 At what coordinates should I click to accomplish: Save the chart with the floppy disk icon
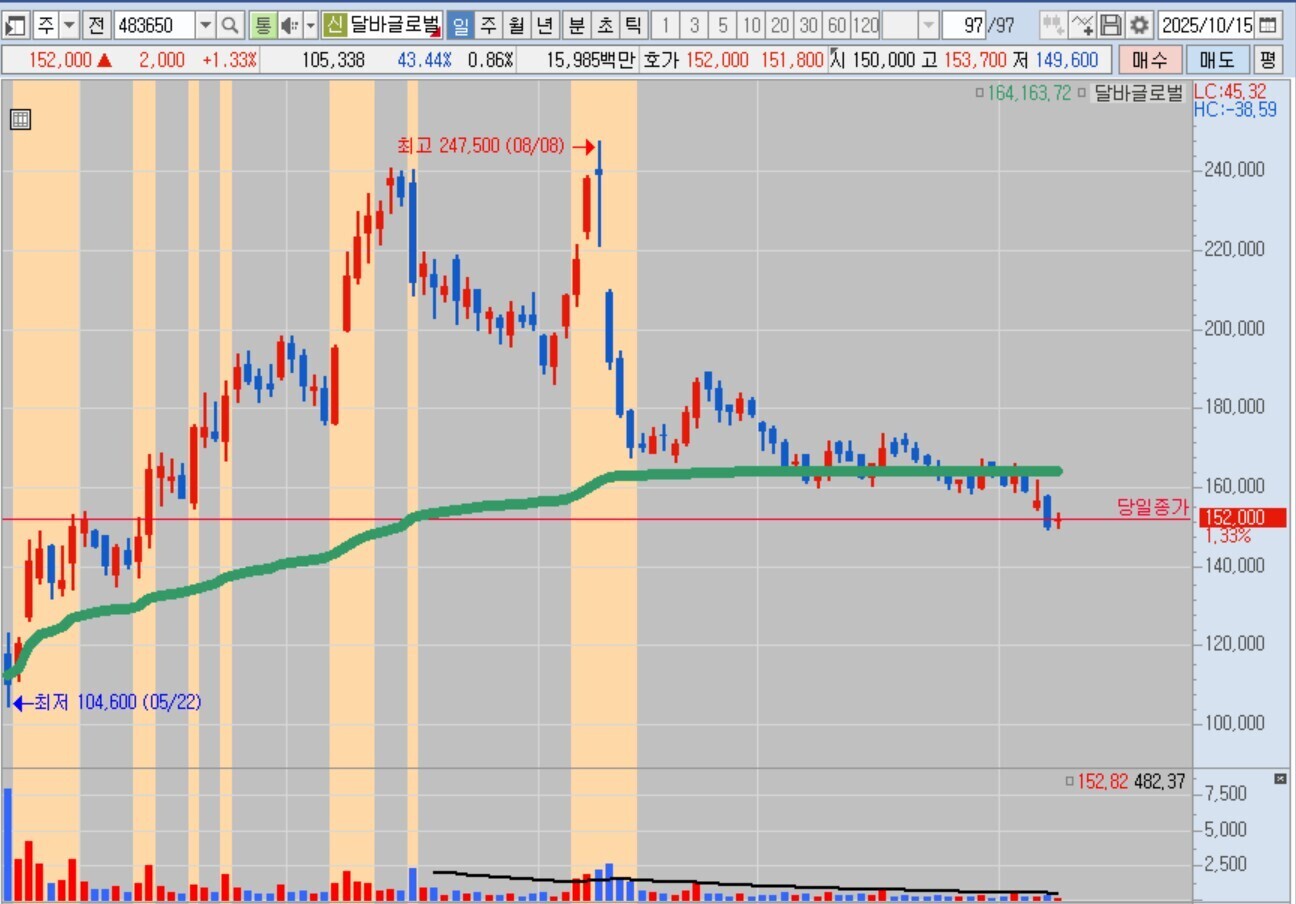1111,25
